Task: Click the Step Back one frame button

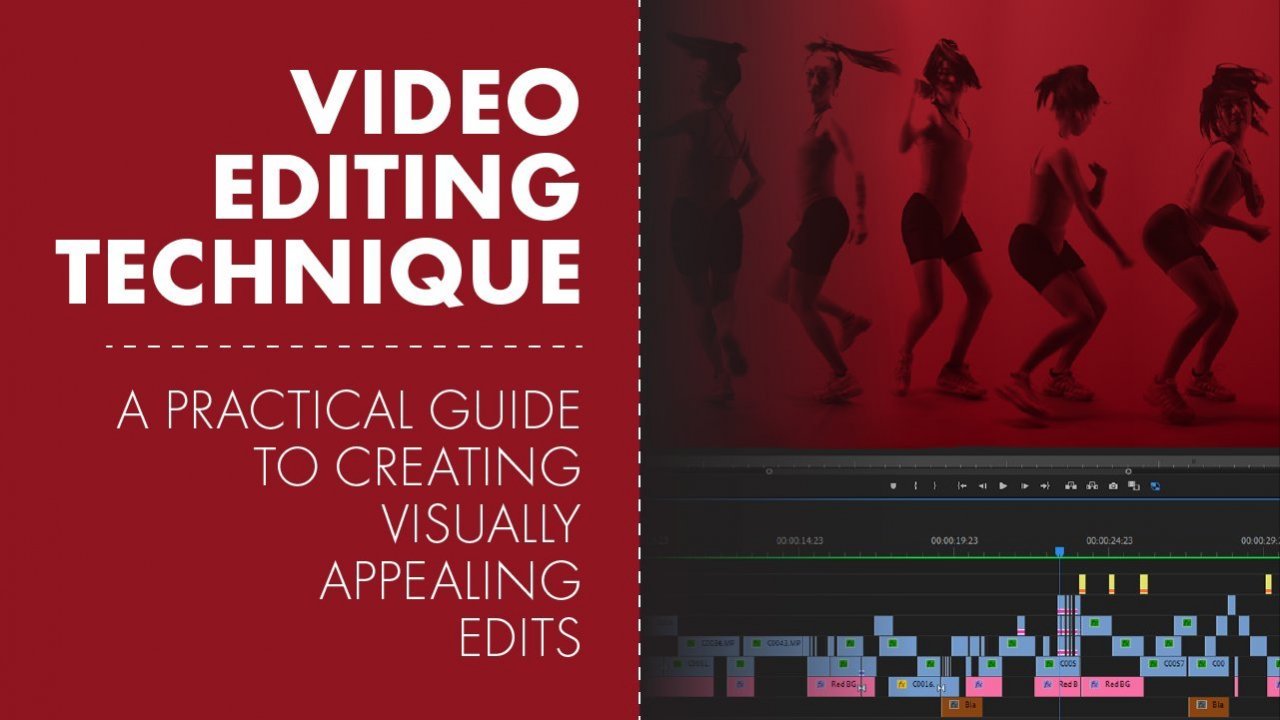Action: pos(982,486)
